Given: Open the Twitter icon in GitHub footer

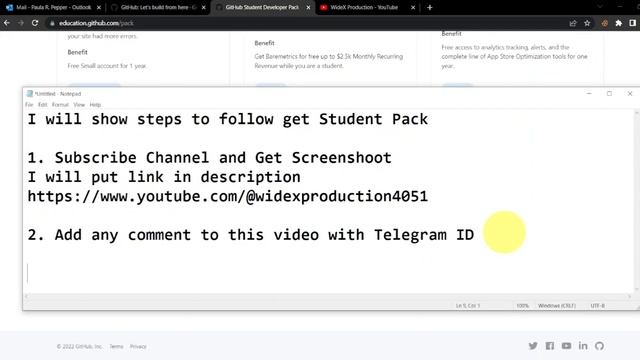Looking at the screenshot, I should 533,346.
